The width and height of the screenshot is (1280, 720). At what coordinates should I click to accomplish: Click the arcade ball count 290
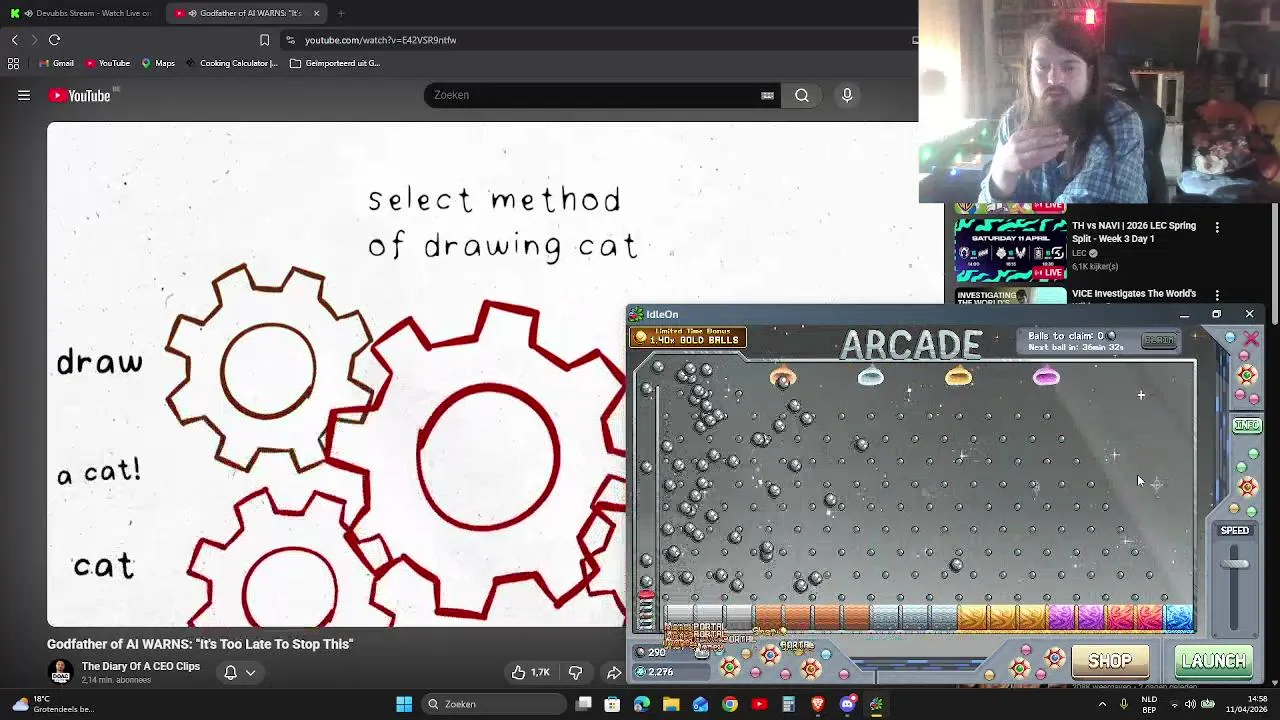(x=656, y=652)
